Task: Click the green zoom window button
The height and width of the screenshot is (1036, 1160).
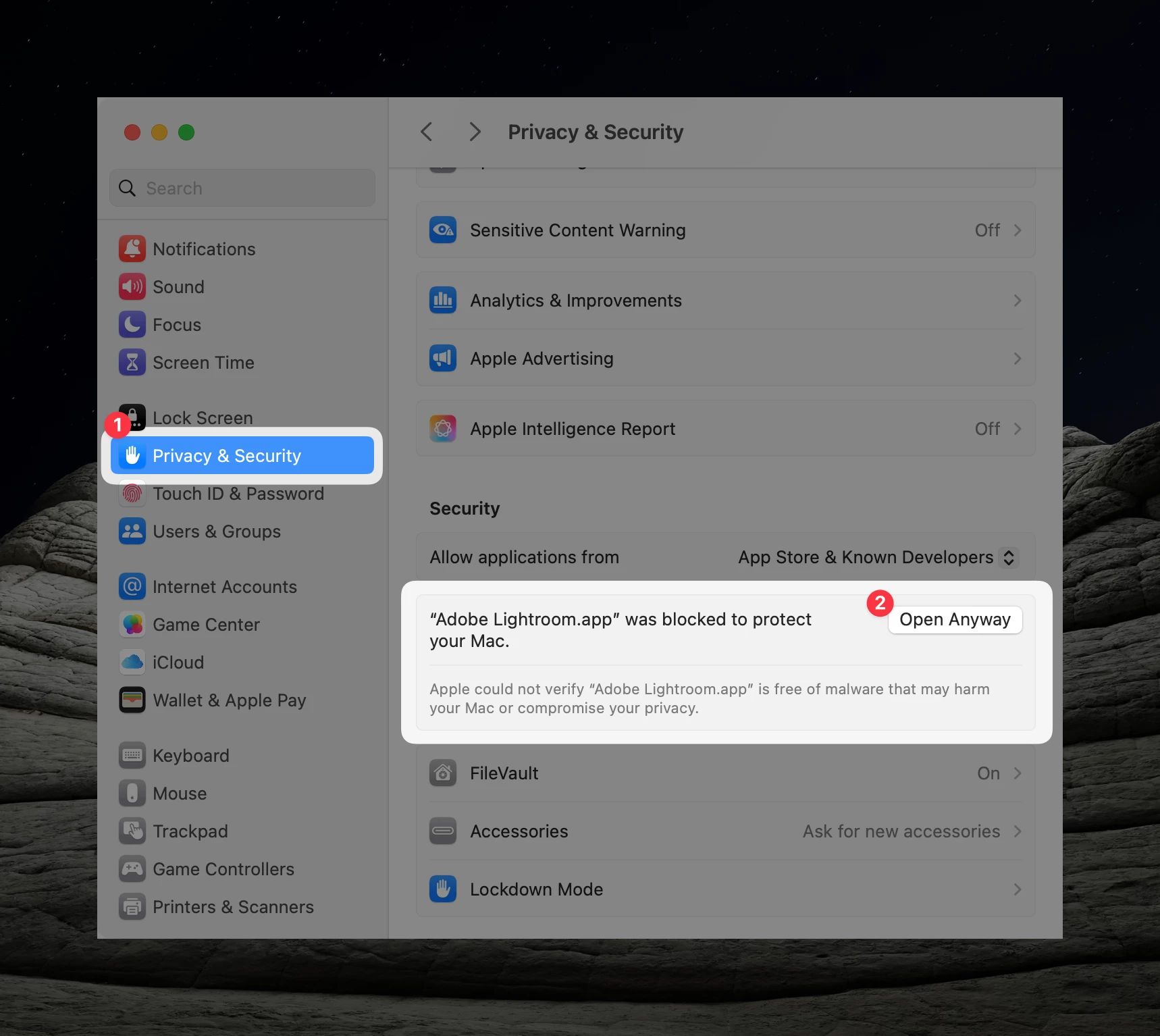Action: click(x=186, y=132)
